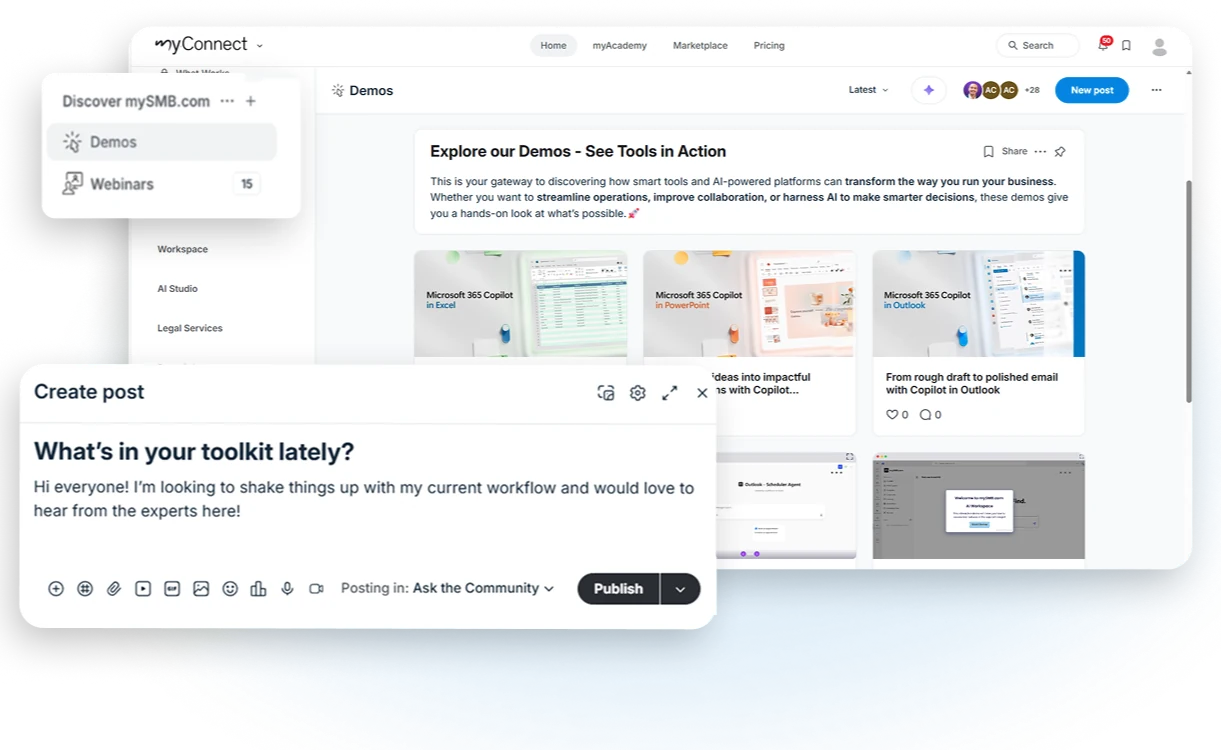
Task: Click the cover image icon in Create post header
Action: click(x=606, y=393)
